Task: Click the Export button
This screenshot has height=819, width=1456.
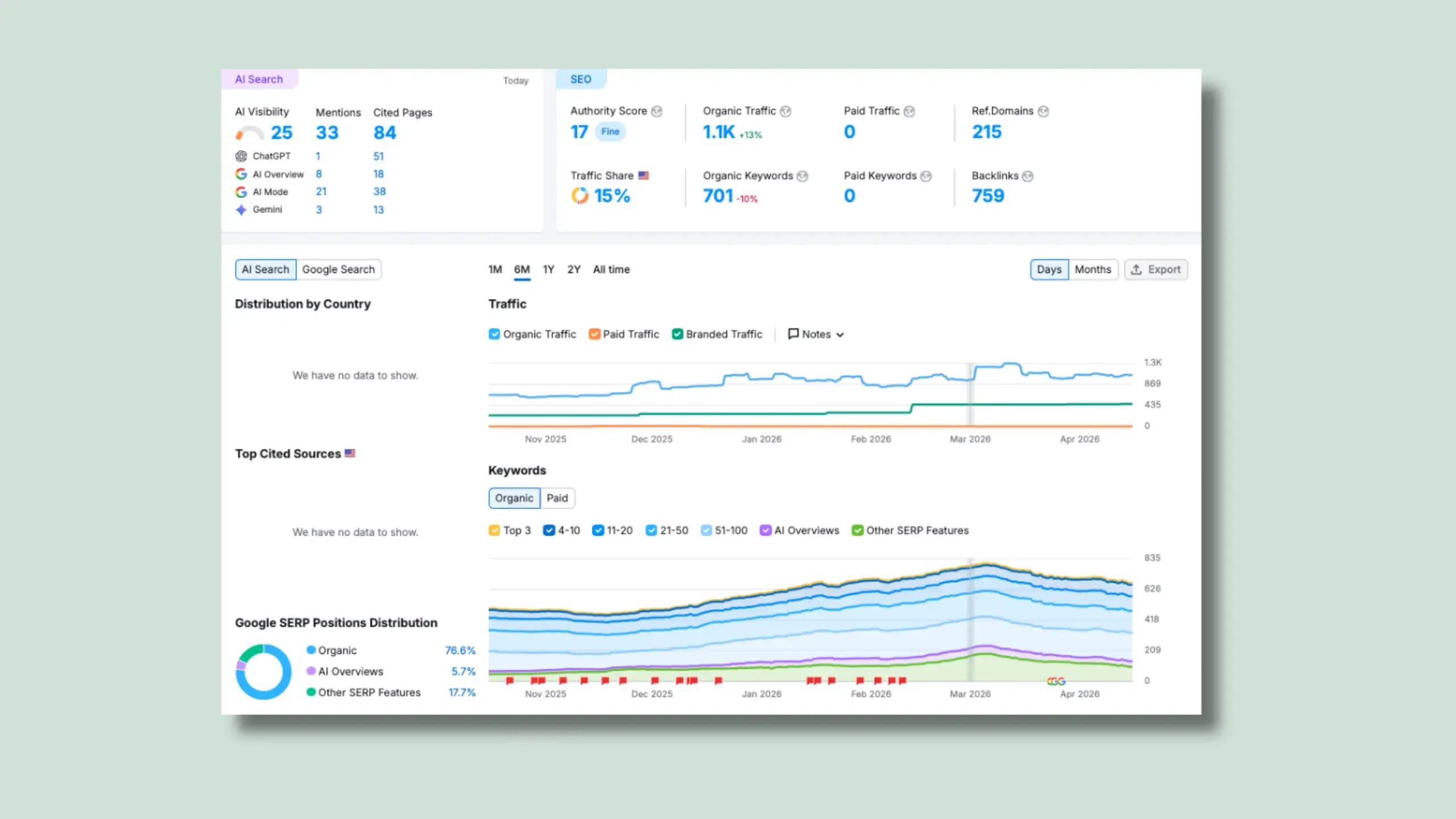Action: [x=1156, y=270]
